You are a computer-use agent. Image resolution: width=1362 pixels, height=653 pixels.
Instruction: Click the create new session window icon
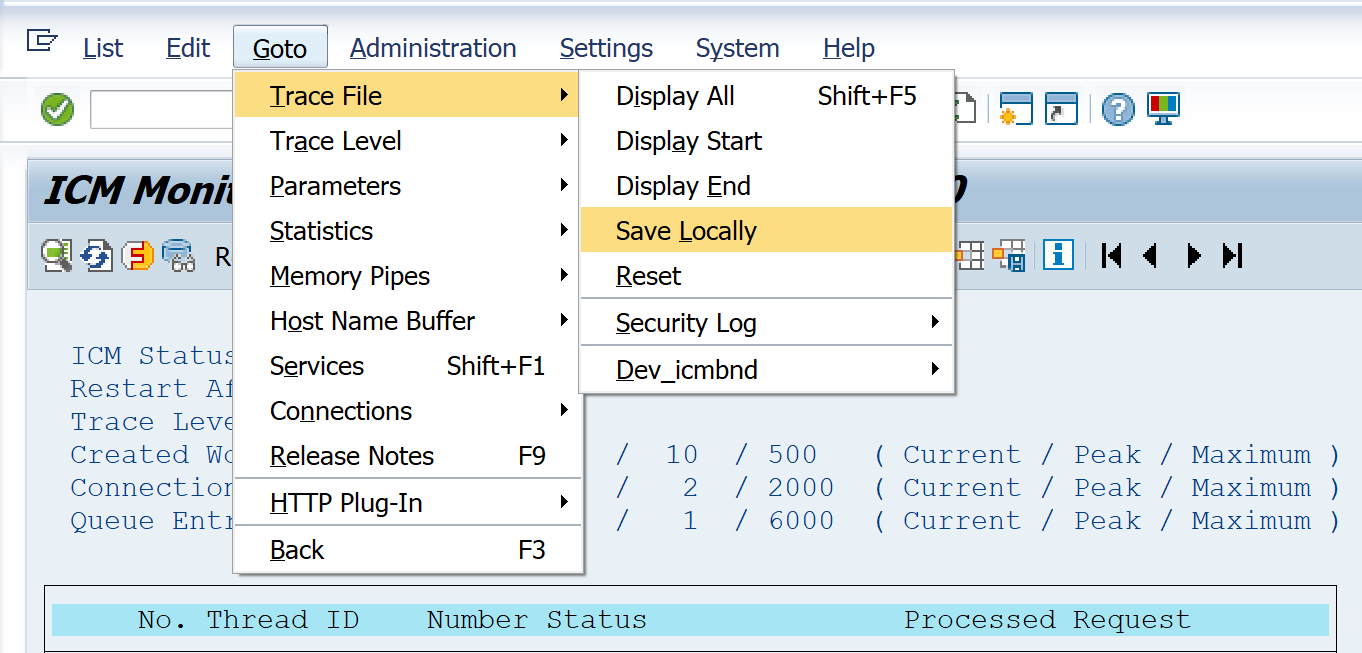1016,109
